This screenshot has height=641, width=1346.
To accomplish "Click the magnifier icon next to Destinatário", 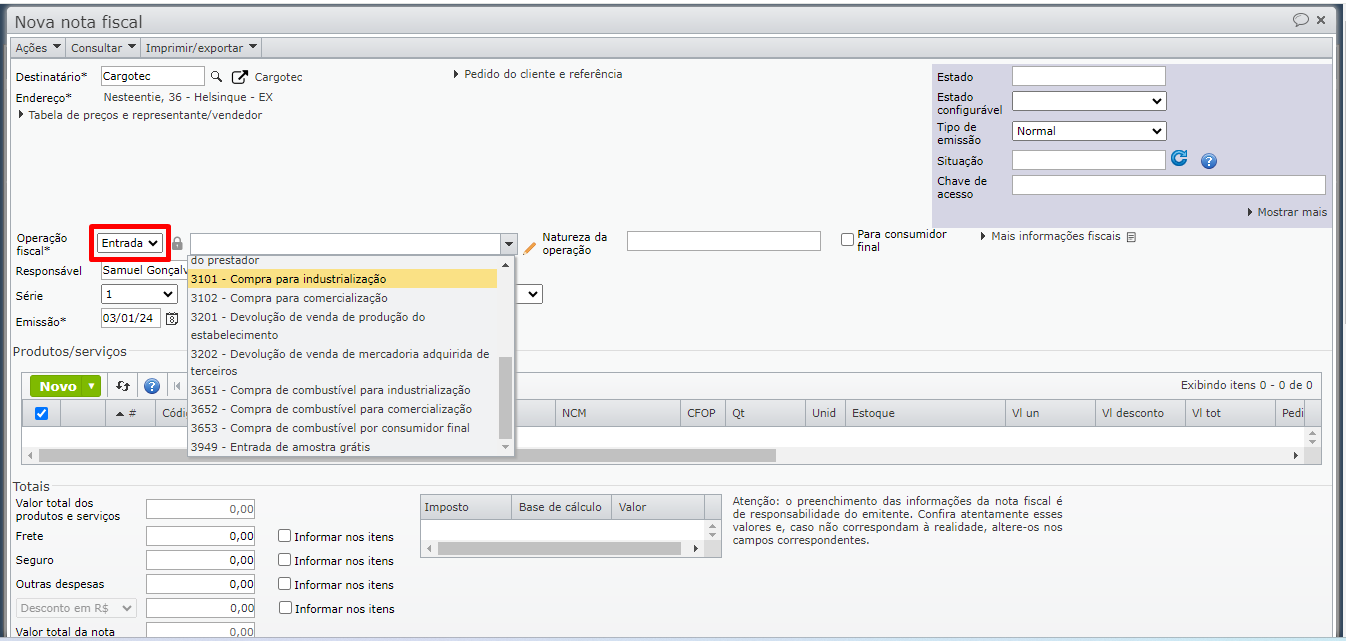I will 216,77.
